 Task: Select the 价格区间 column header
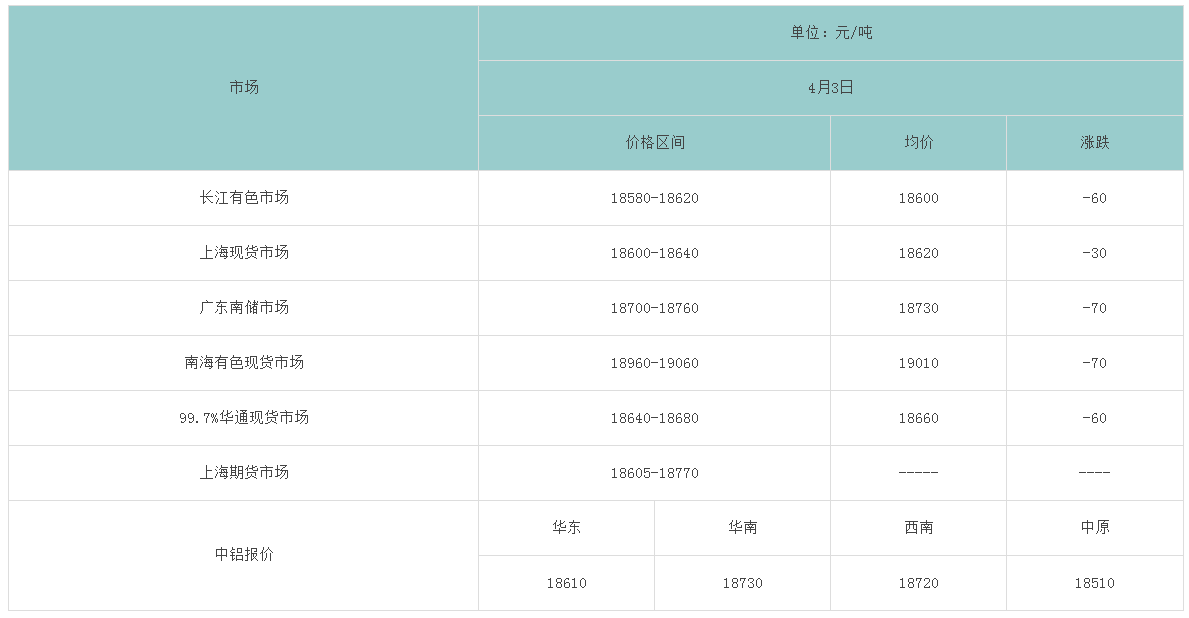654,143
